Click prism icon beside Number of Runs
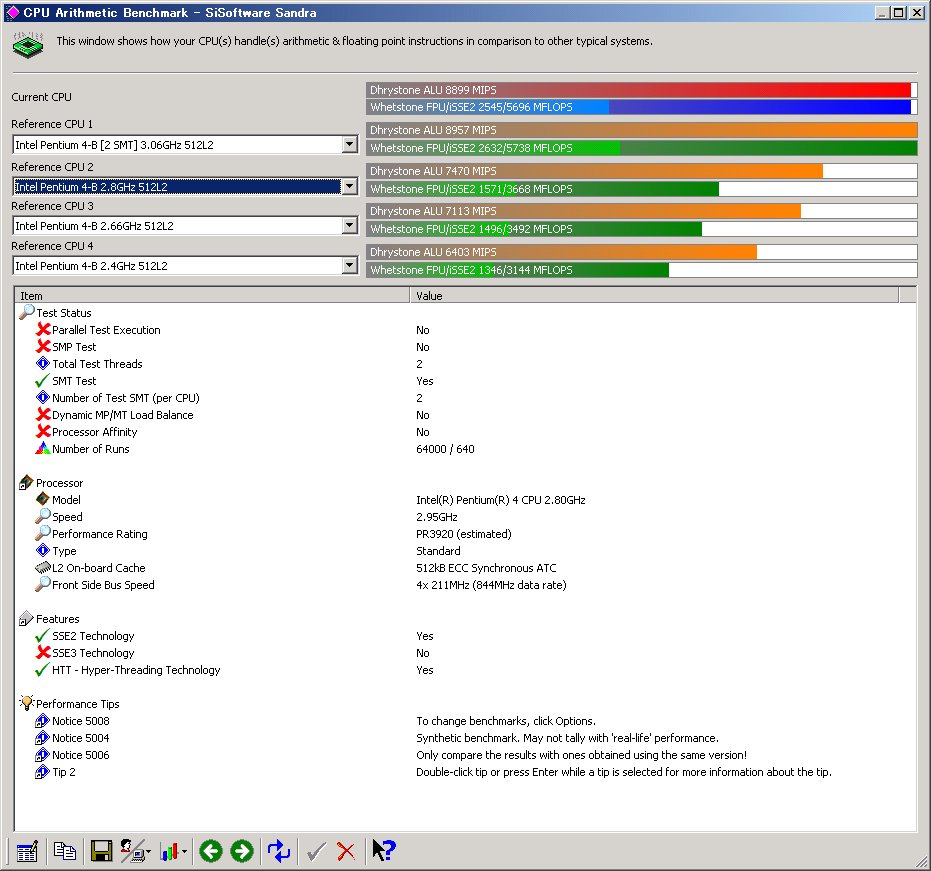 (43, 448)
